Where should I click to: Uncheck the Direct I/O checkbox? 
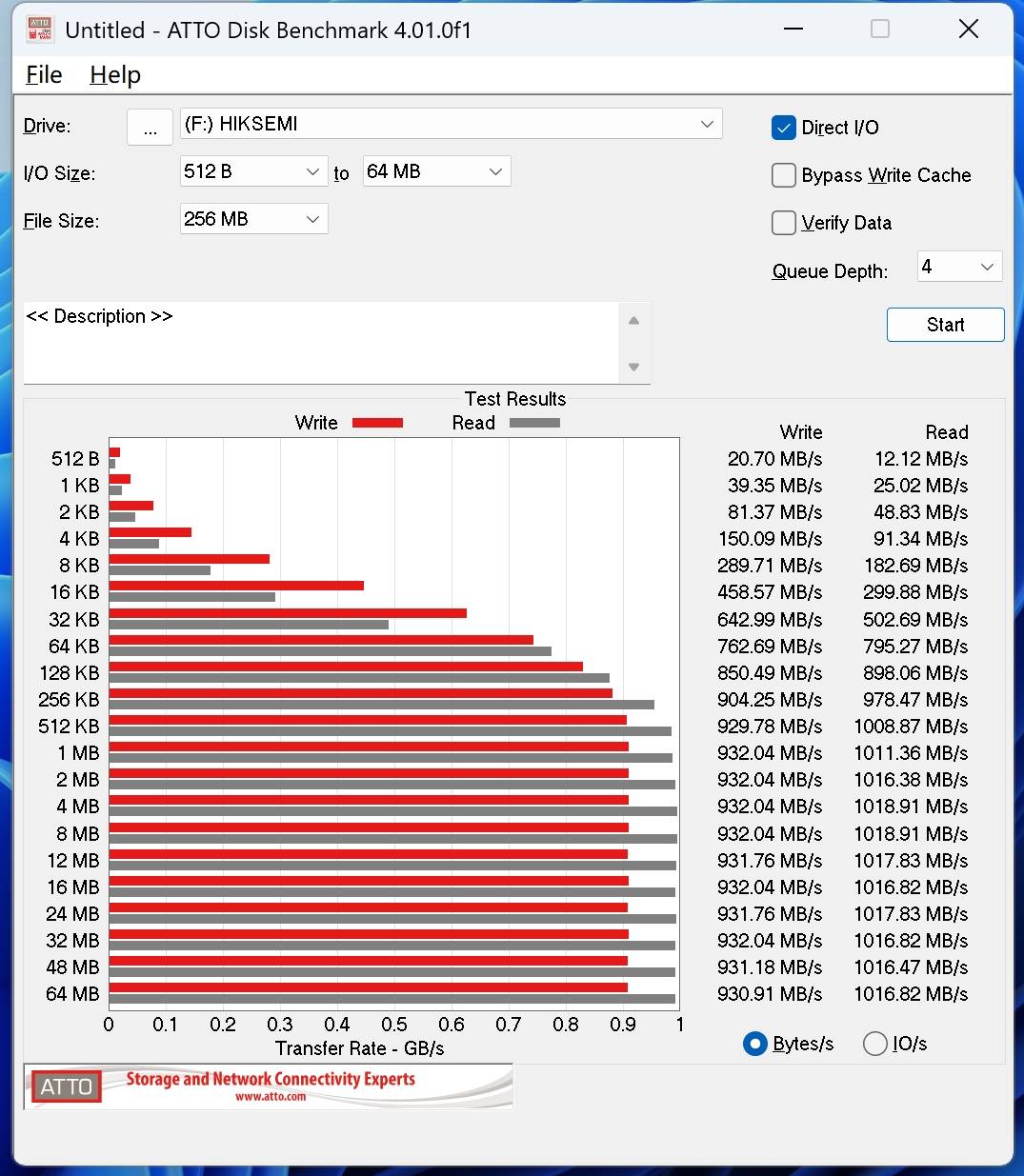[x=783, y=128]
